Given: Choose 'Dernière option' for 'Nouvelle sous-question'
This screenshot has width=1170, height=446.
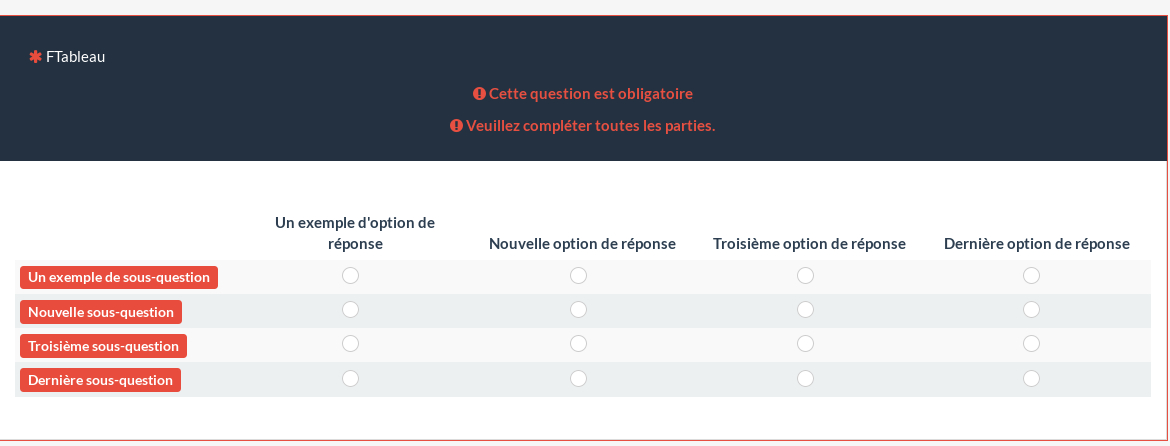Looking at the screenshot, I should tap(1031, 310).
